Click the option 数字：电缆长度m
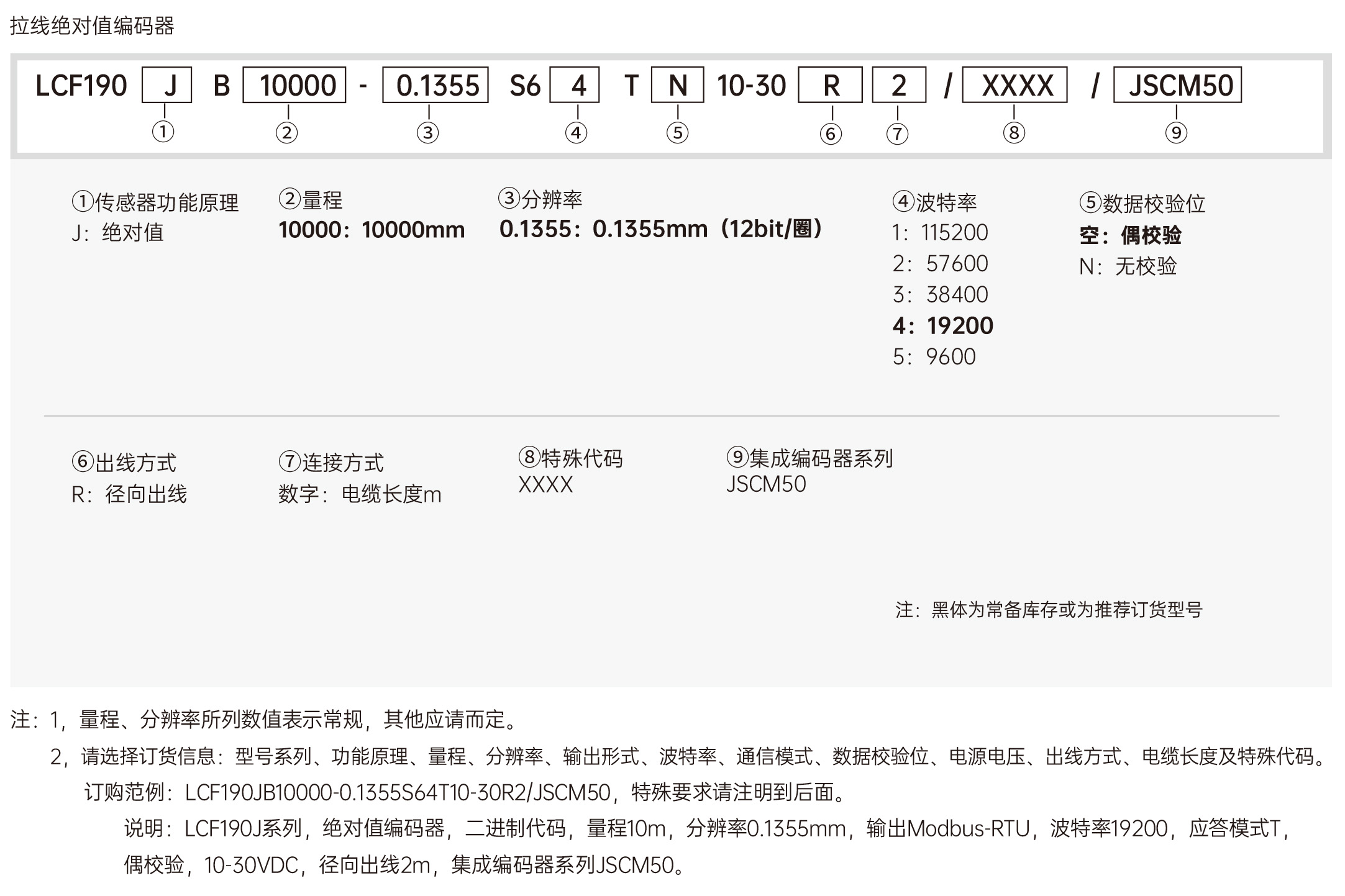The width and height of the screenshot is (1345, 896). 360,494
